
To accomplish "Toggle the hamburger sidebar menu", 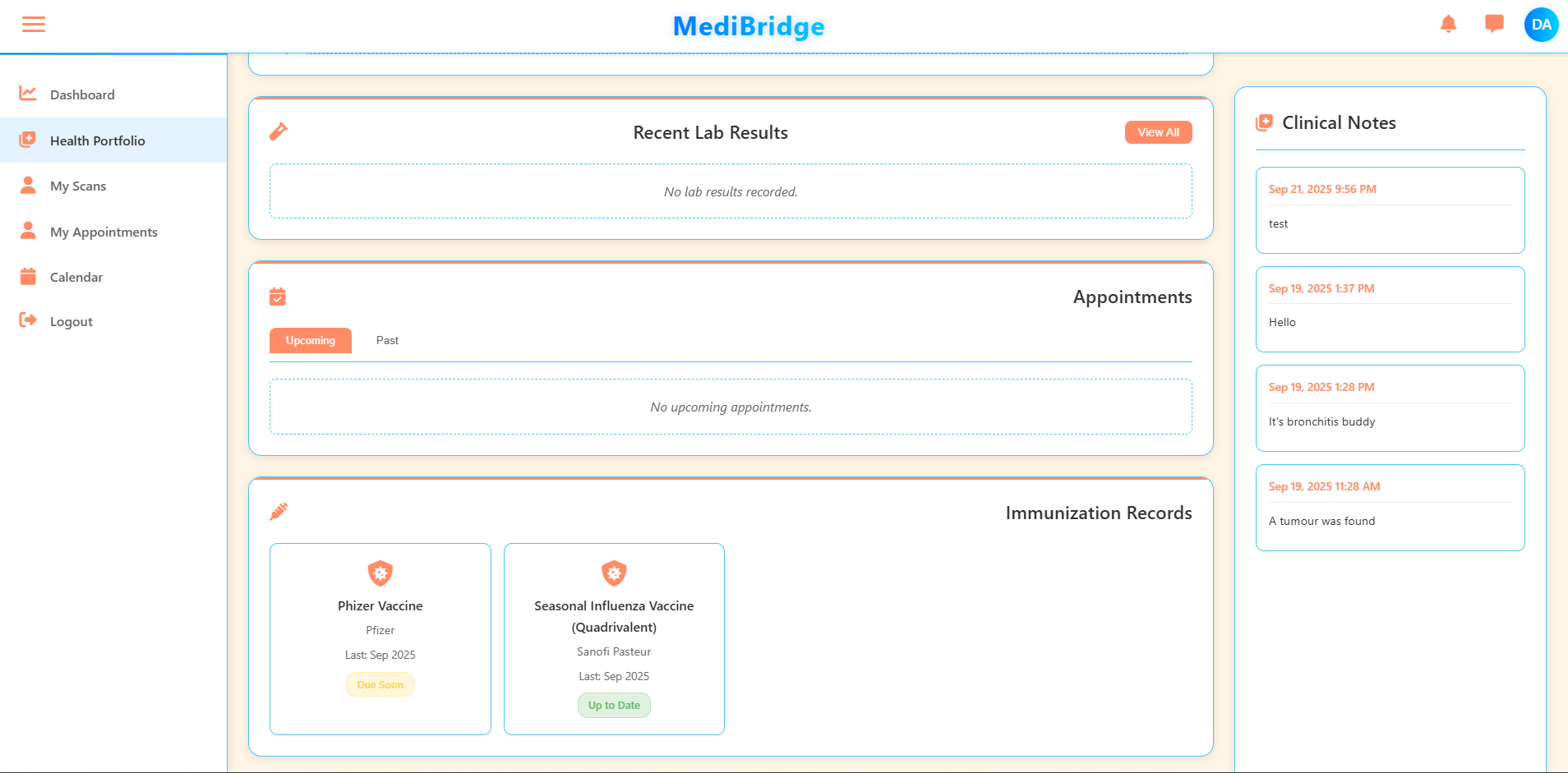I will [x=34, y=25].
